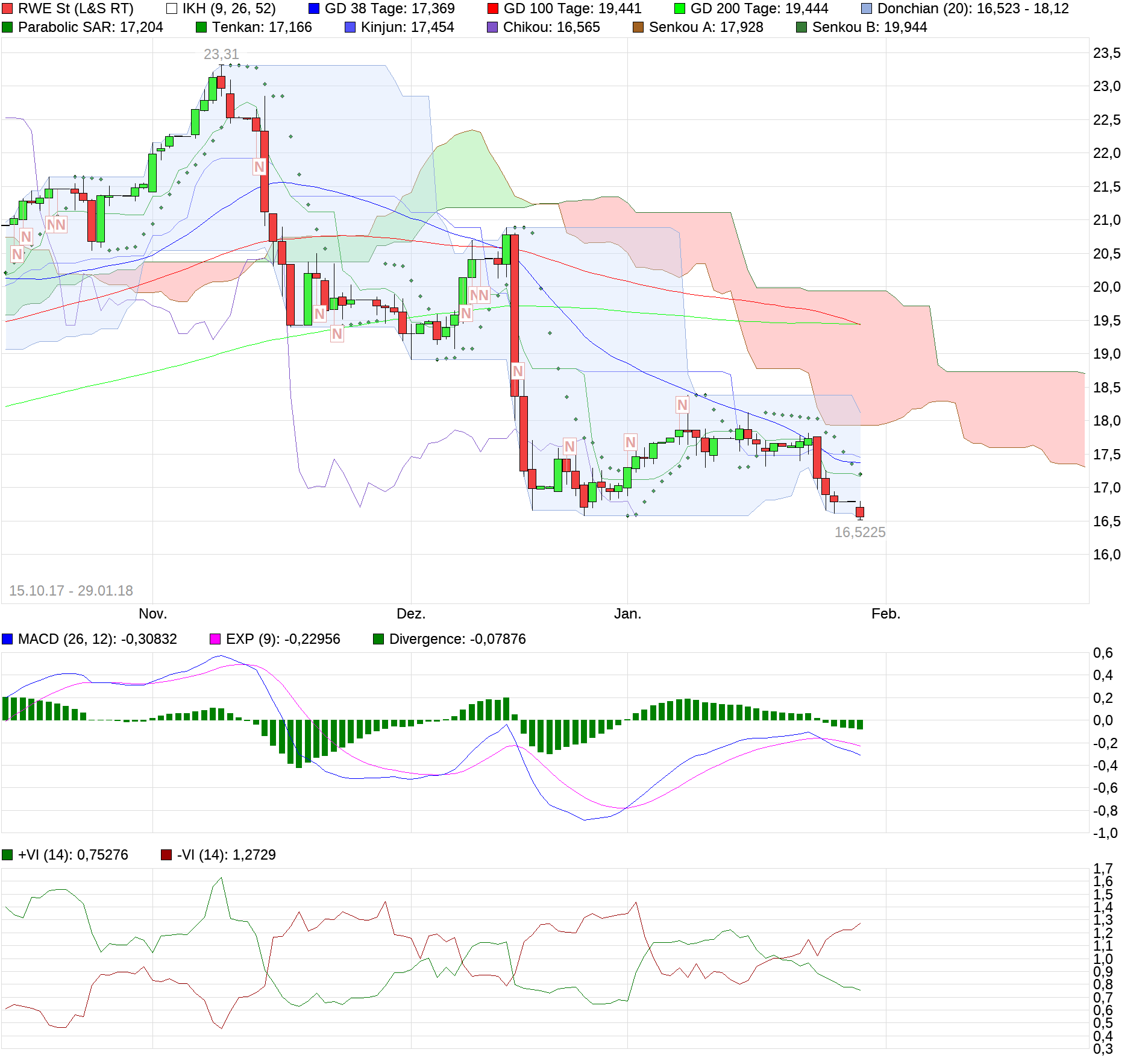This screenshot has height=1064, width=1145.
Task: Select the 'Senkou B: 19,944' label
Action: point(870,27)
